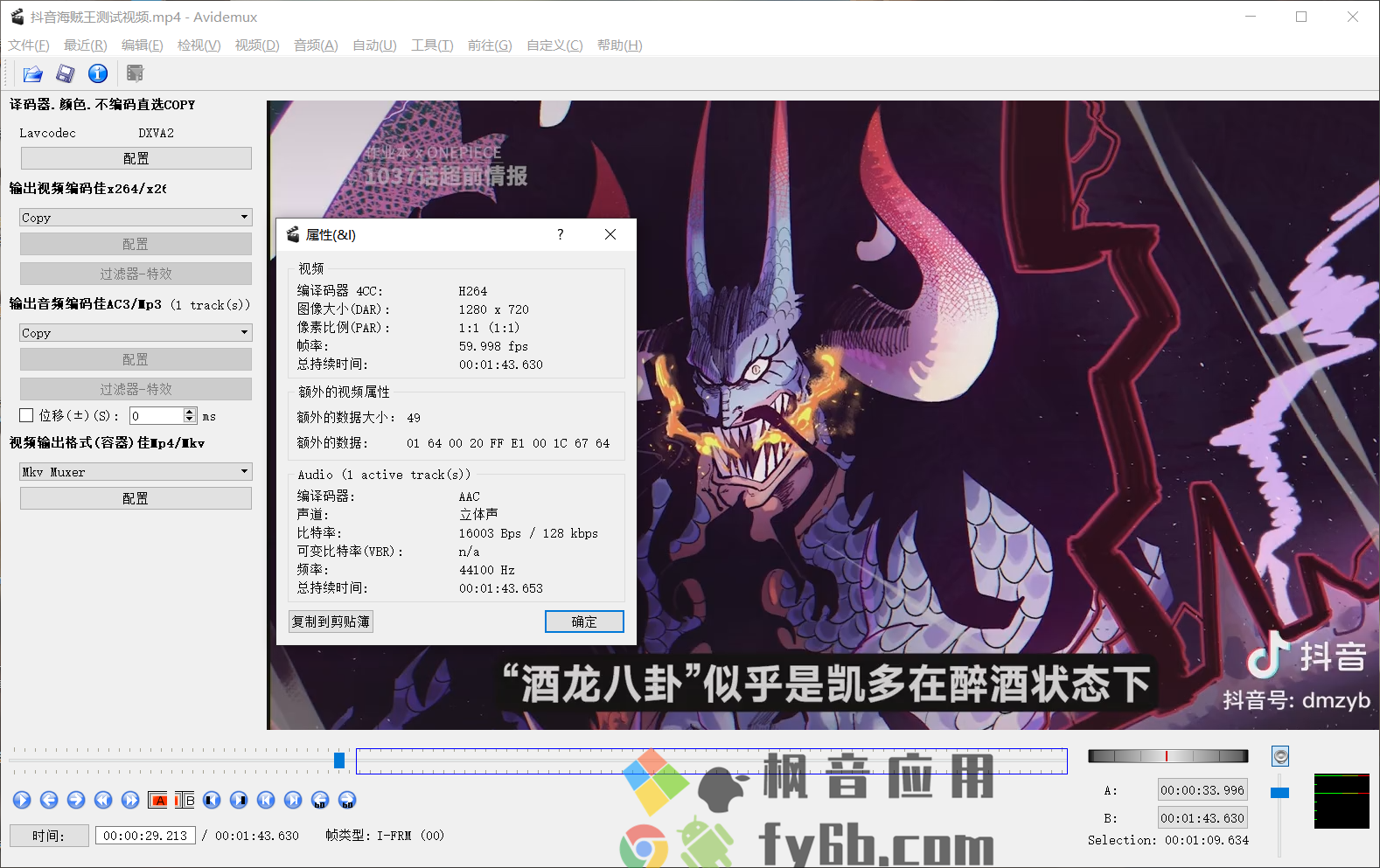Image resolution: width=1380 pixels, height=868 pixels.
Task: Click the audio 过滤器-特效 filters button
Action: pos(136,389)
